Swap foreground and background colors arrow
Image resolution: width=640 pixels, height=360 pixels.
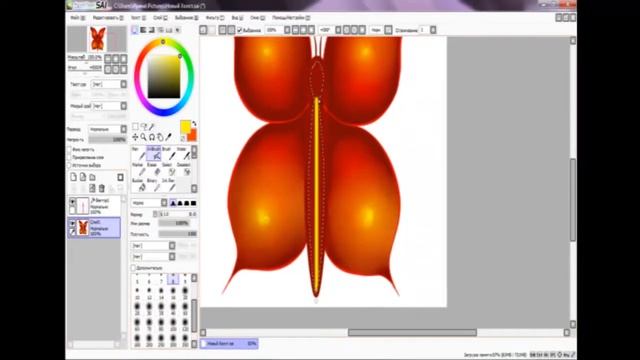tap(194, 124)
